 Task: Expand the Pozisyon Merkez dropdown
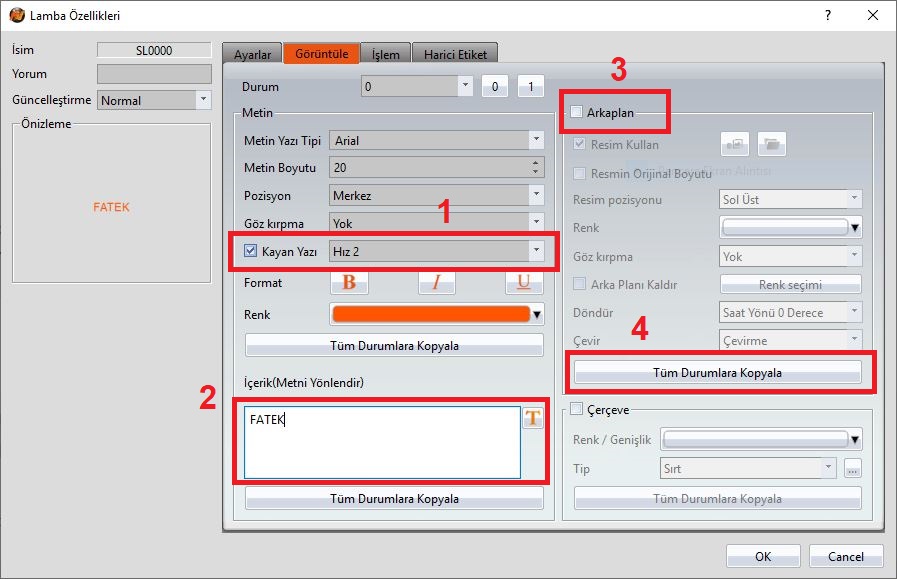click(437, 195)
